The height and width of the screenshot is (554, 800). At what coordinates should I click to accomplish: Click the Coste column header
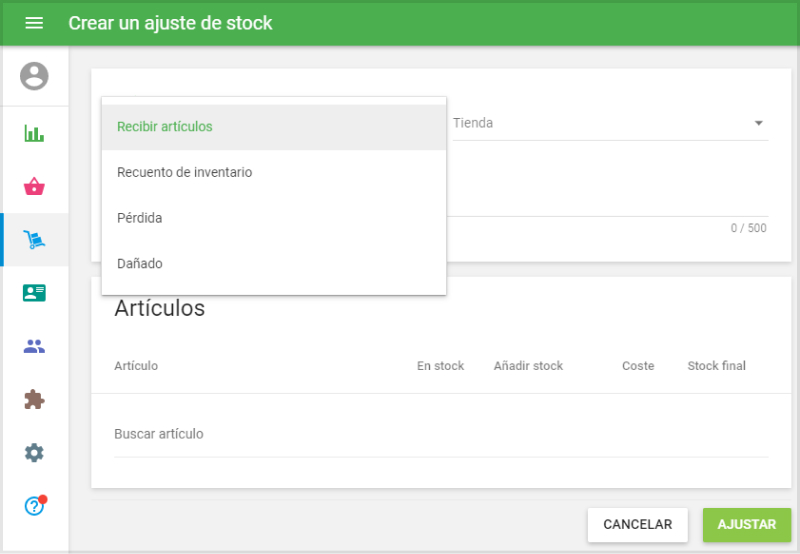coord(638,366)
